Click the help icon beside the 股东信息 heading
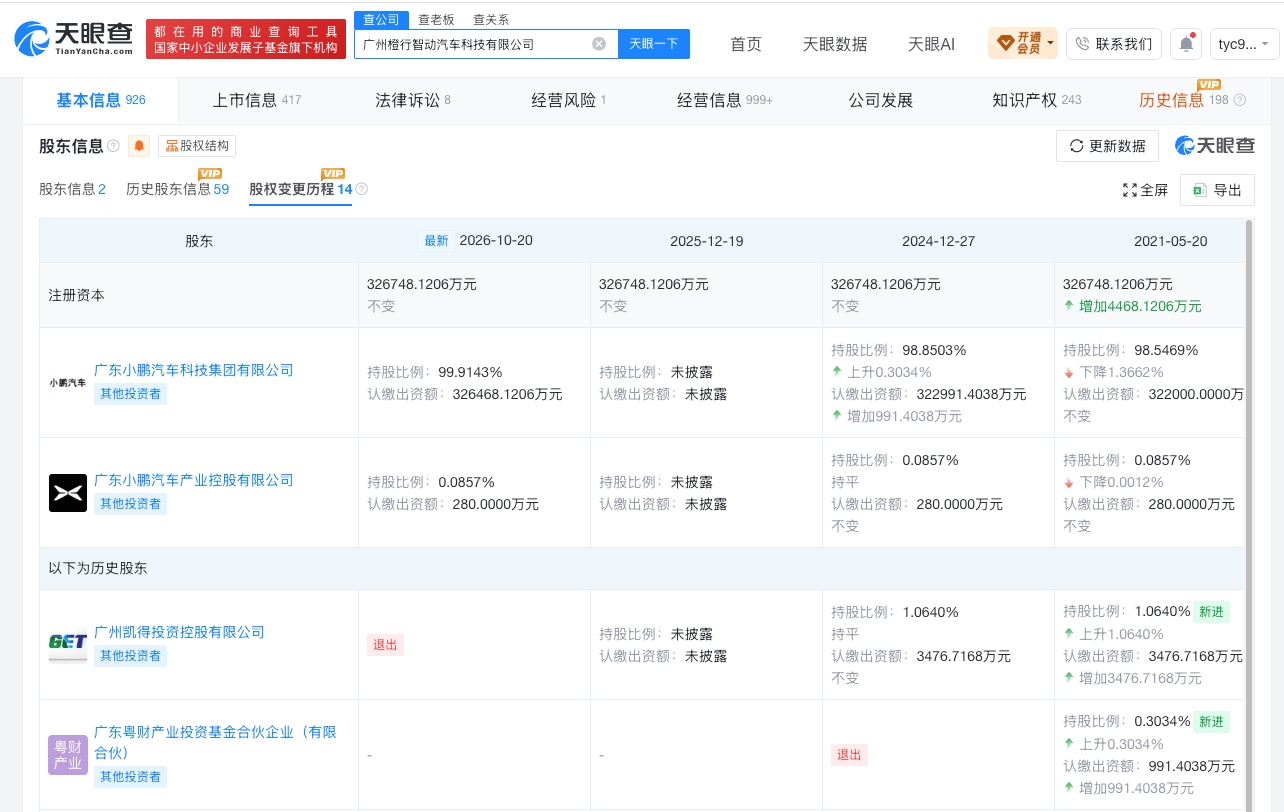 coord(113,146)
